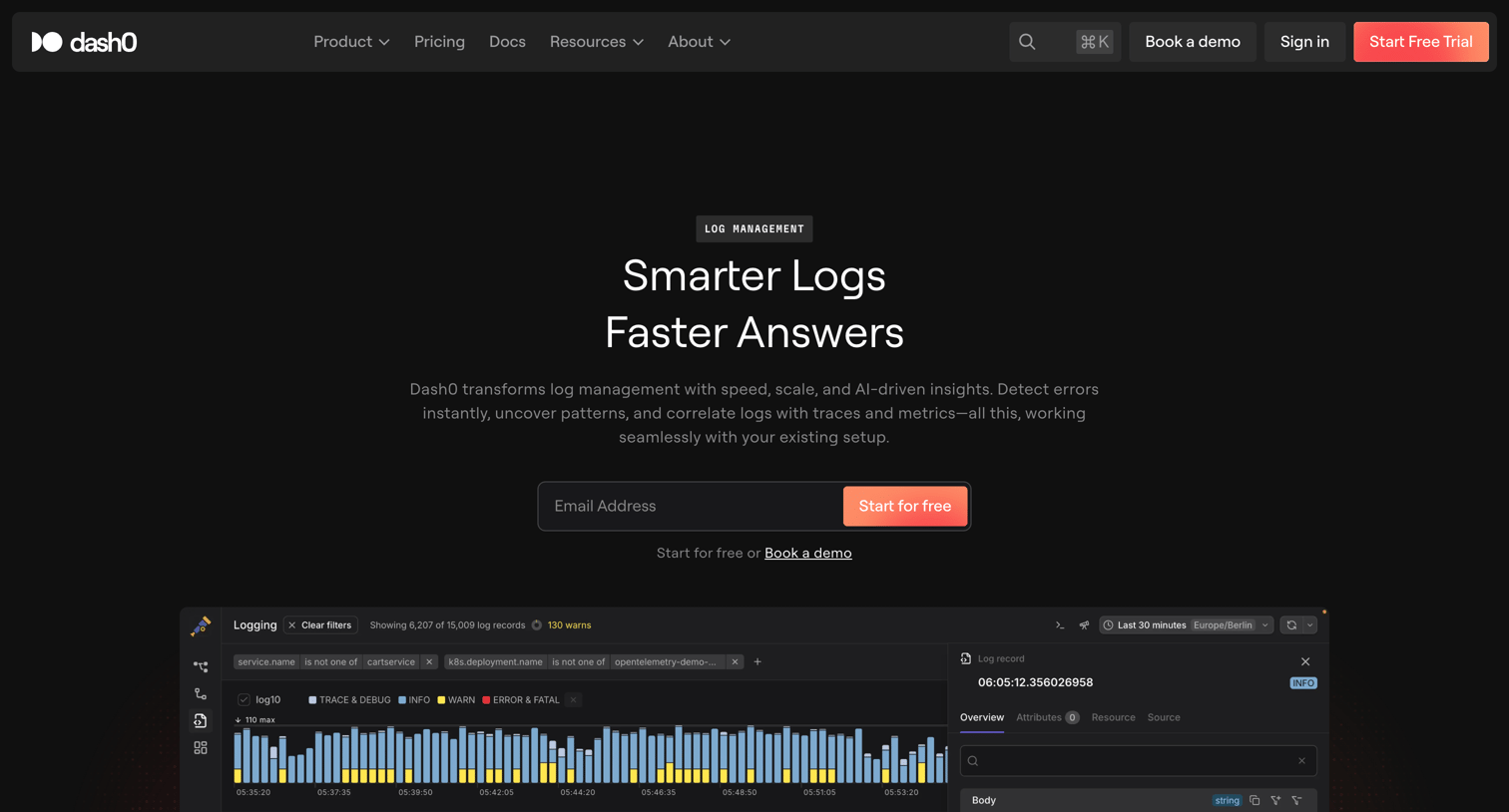Click the chart at 05:39:50 marker
This screenshot has height=812, width=1509.
tap(415, 792)
